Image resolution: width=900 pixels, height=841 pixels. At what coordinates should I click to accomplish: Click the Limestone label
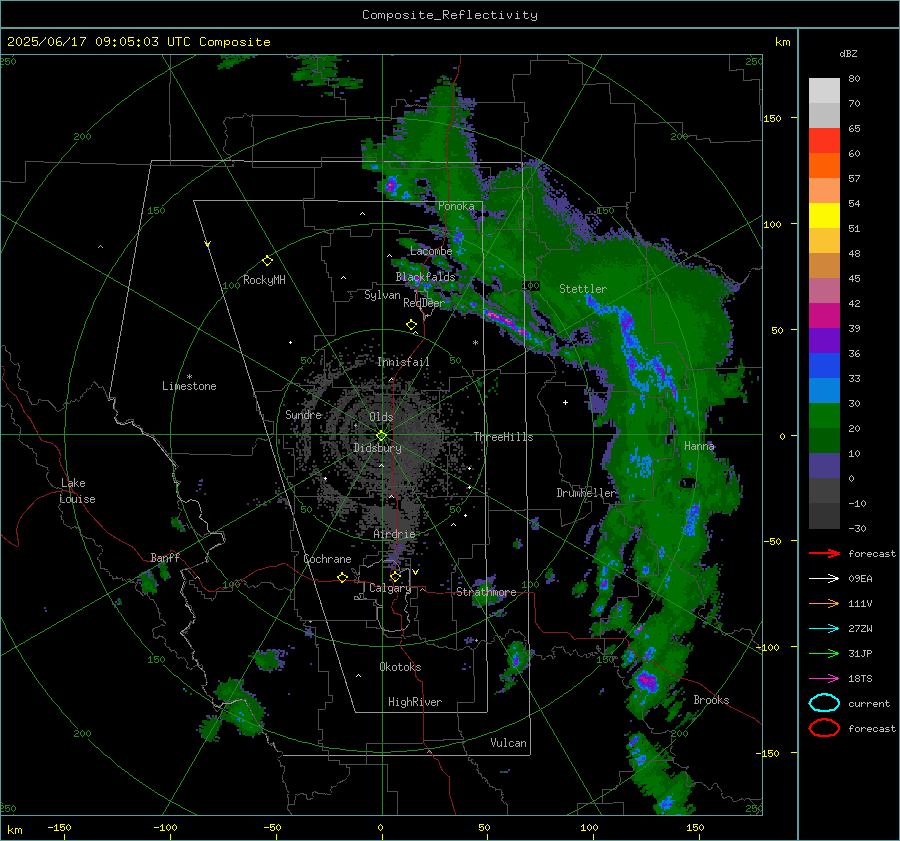pos(189,386)
